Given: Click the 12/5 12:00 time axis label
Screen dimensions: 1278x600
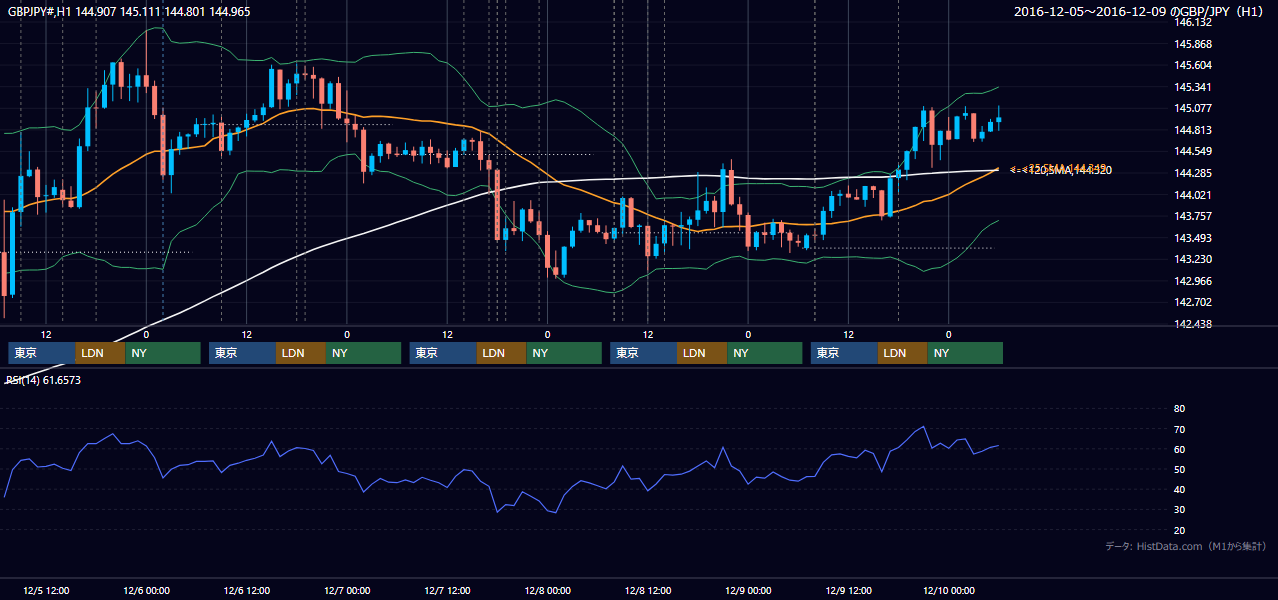Looking at the screenshot, I should pyautogui.click(x=46, y=590).
